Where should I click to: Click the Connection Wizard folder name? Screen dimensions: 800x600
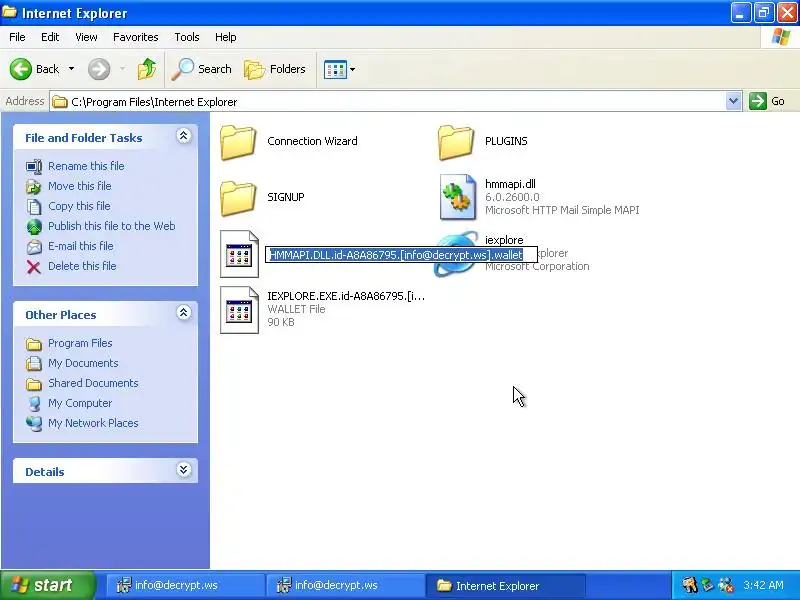click(x=312, y=141)
